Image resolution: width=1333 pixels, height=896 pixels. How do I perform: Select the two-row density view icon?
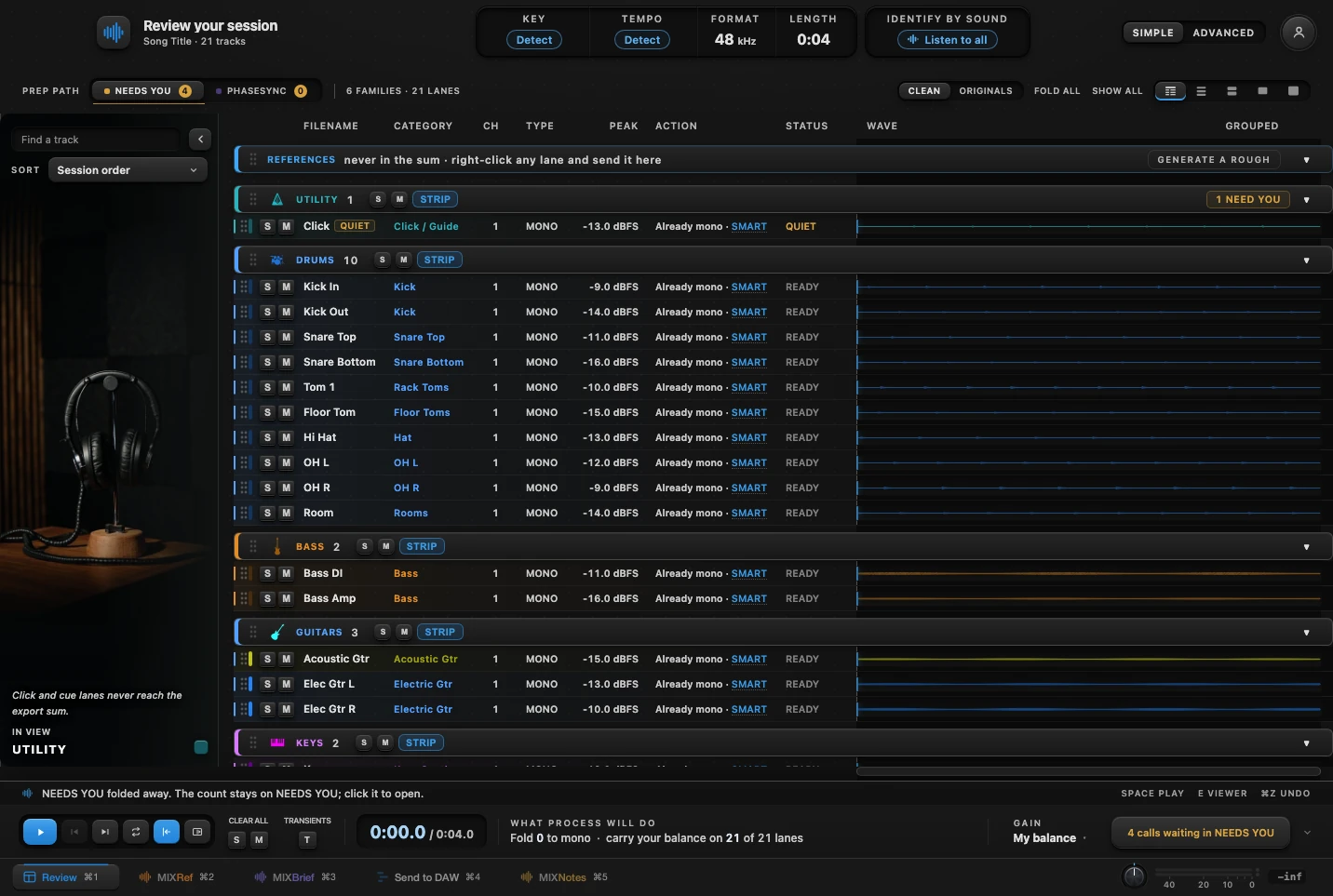(1232, 91)
